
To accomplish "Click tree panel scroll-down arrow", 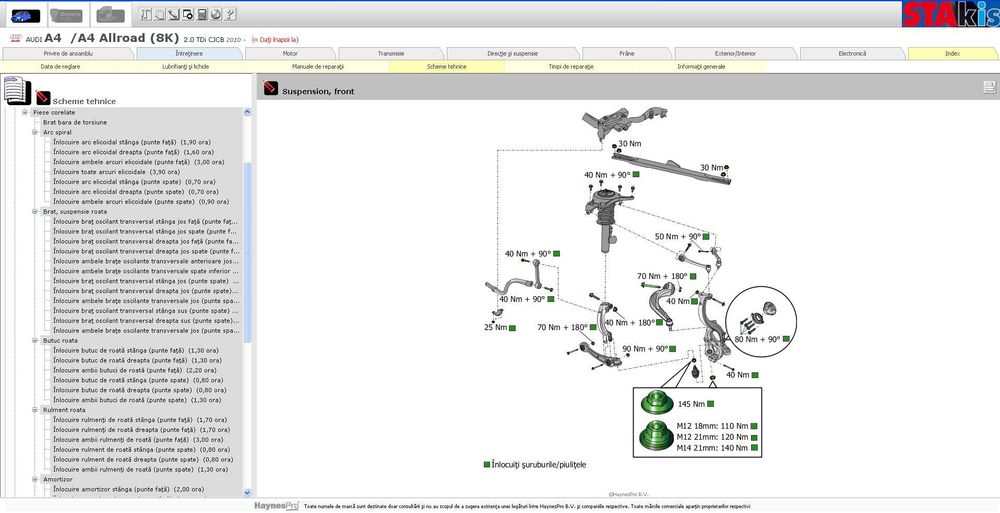I will (x=247, y=493).
